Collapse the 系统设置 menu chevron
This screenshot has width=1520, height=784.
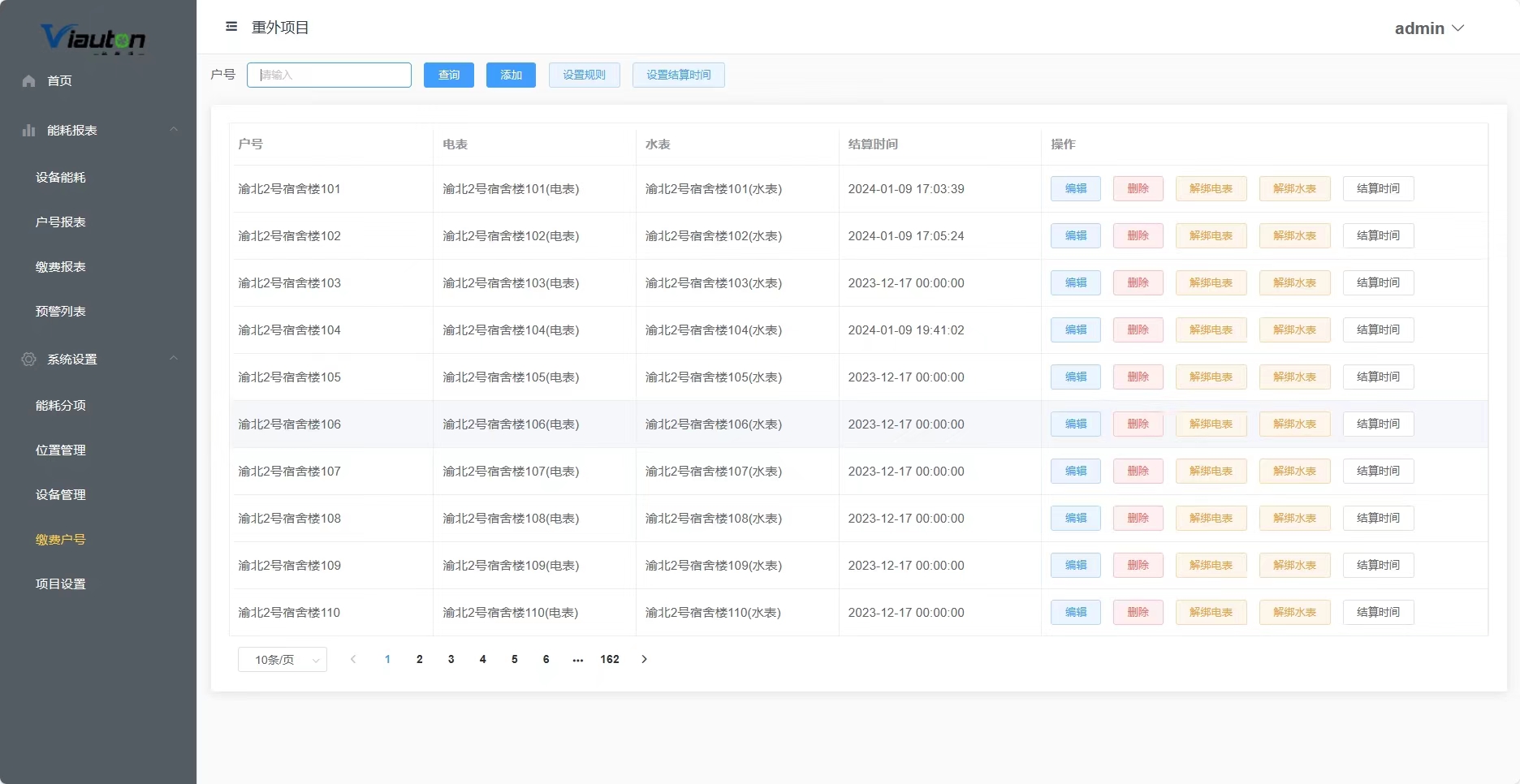[174, 359]
